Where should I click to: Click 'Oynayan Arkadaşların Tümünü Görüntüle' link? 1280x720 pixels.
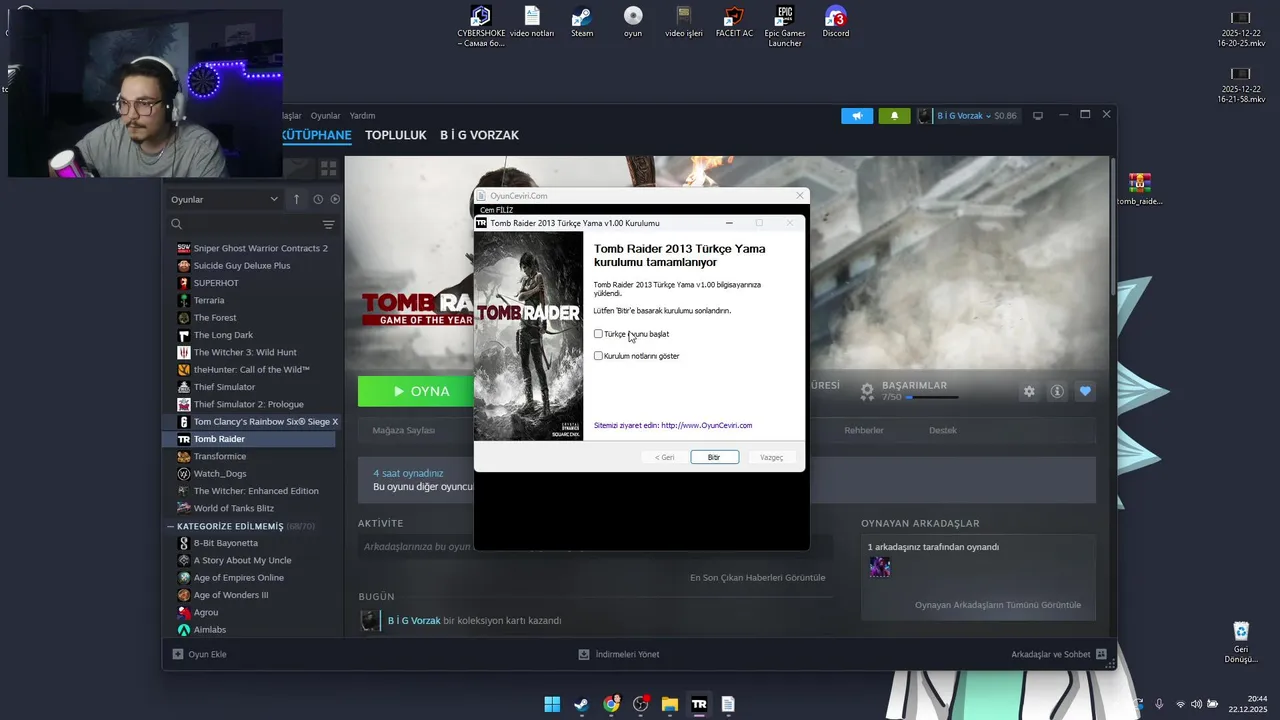click(997, 605)
